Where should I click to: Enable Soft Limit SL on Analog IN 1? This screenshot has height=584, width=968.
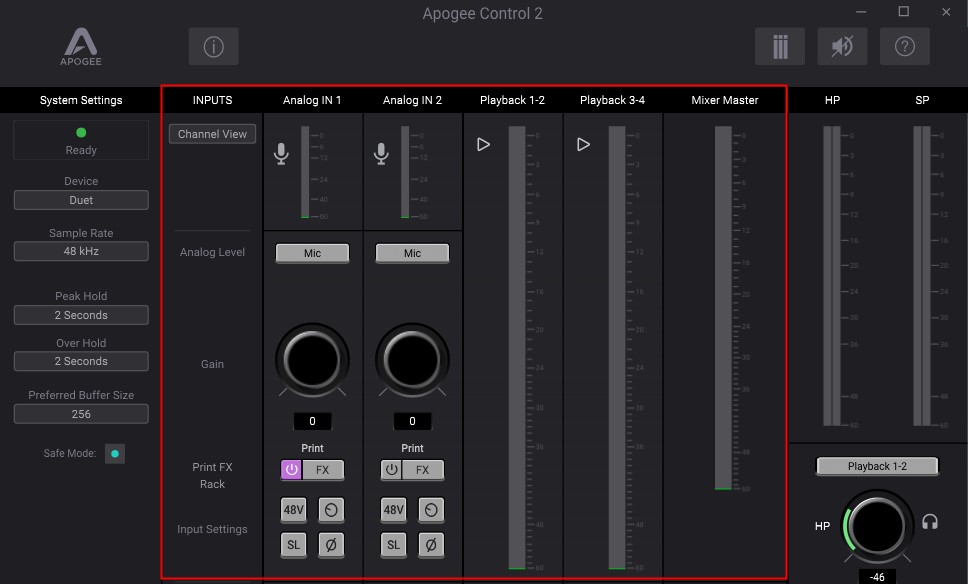(293, 544)
